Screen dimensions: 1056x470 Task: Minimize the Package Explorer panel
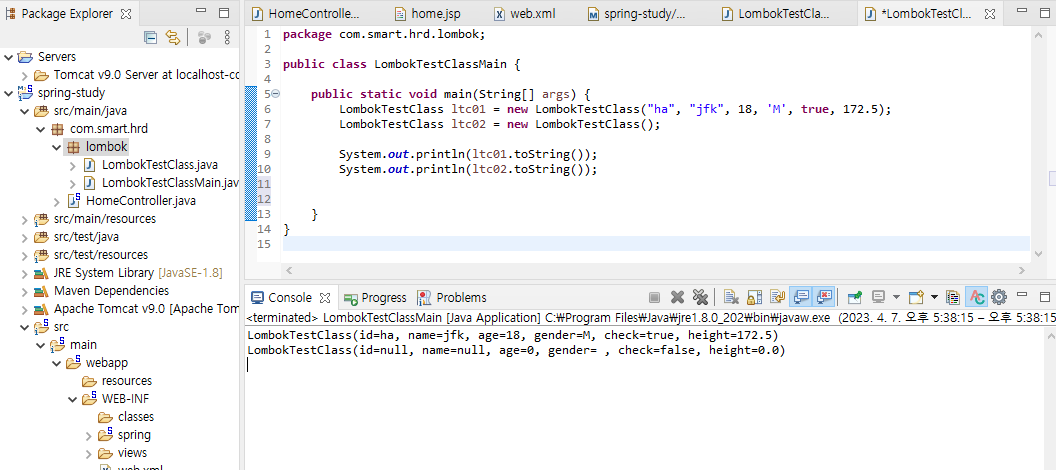click(201, 11)
